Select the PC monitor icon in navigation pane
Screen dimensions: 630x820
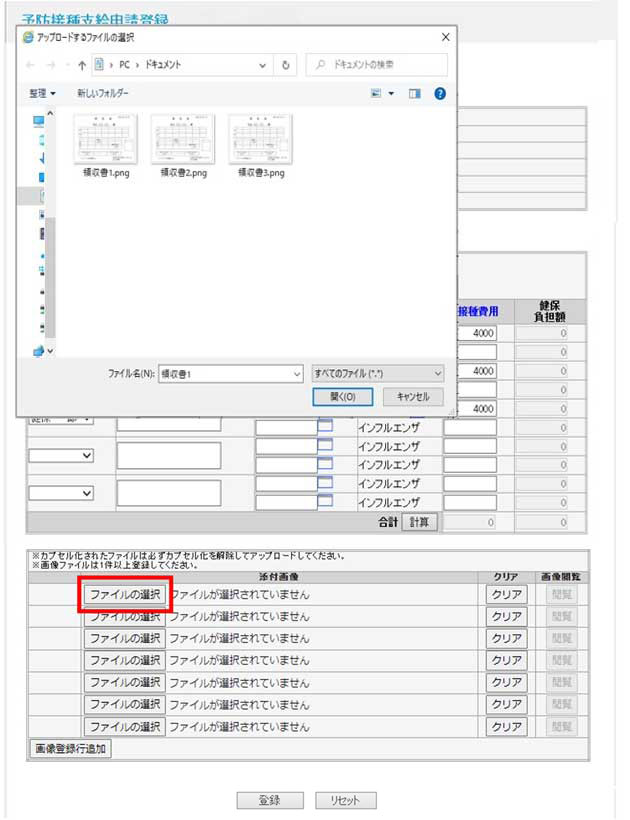[38, 121]
